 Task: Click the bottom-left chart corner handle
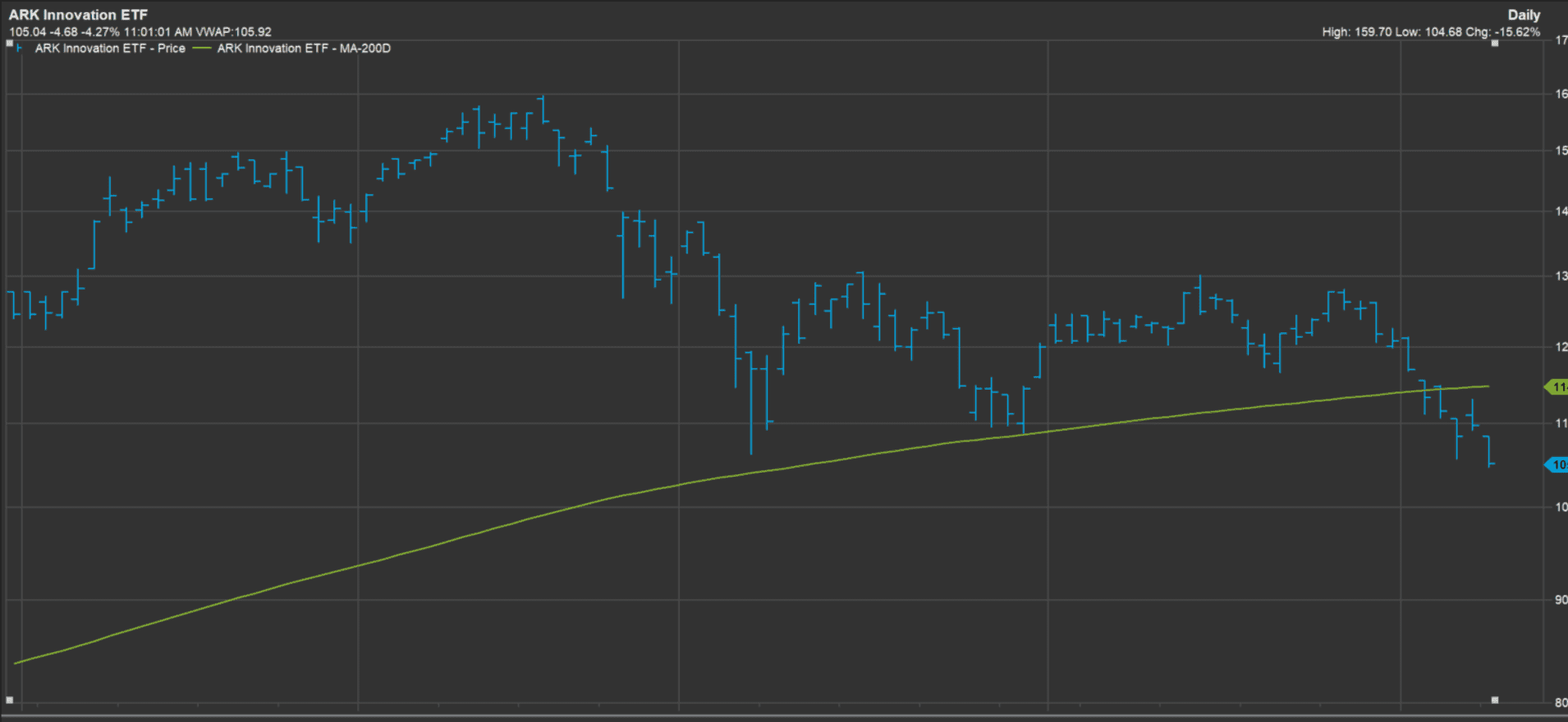click(x=10, y=700)
